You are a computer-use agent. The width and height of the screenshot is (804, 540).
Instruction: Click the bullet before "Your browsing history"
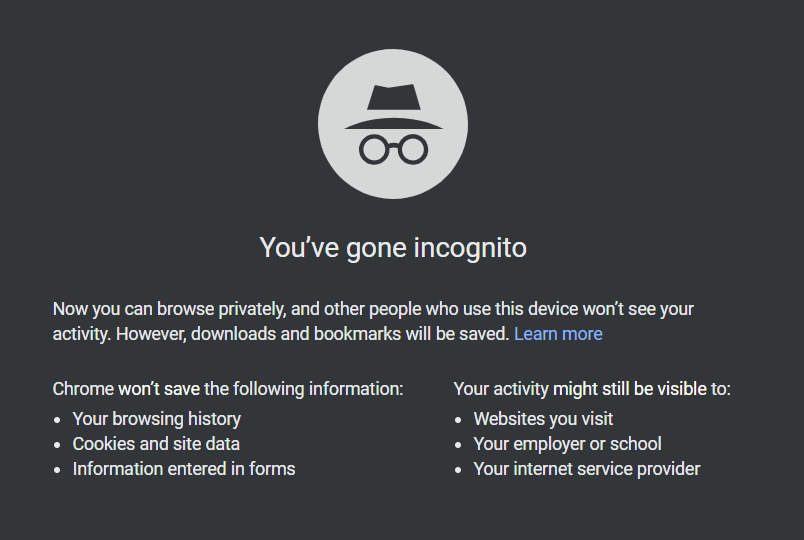[57, 420]
